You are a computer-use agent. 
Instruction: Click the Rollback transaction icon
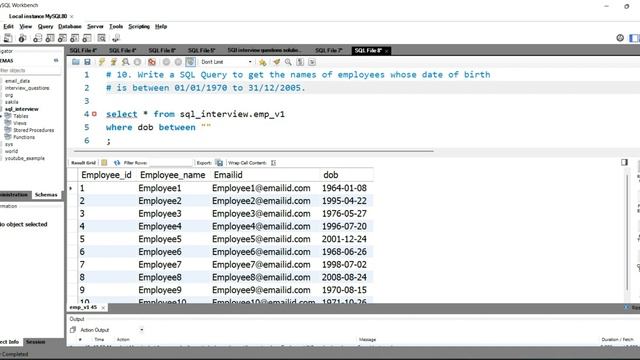click(178, 62)
